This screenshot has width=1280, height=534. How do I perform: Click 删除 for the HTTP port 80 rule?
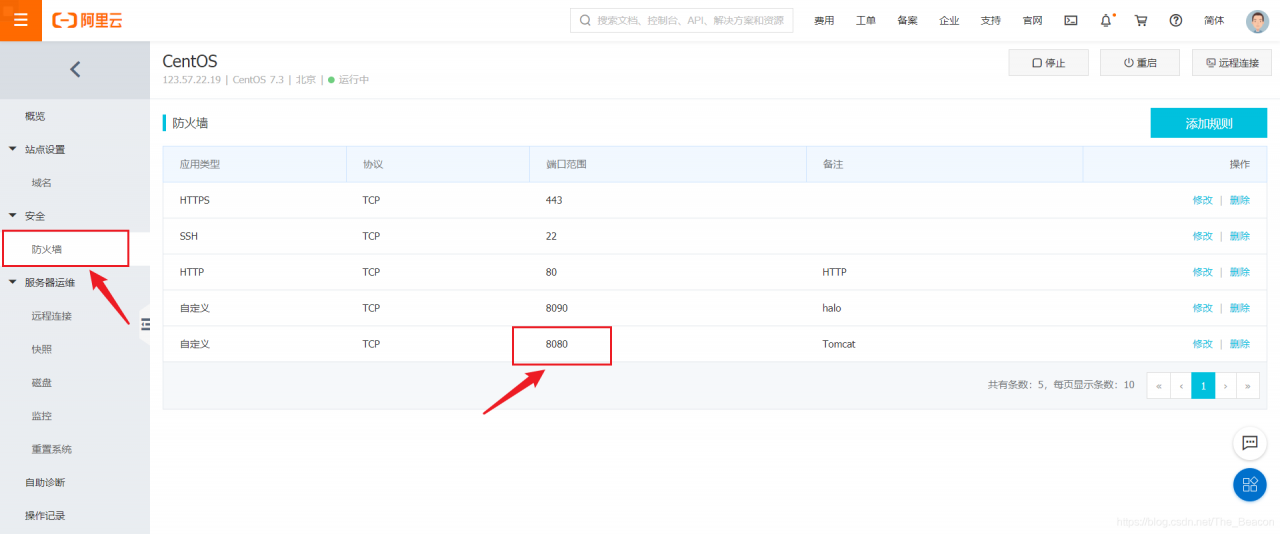point(1240,272)
